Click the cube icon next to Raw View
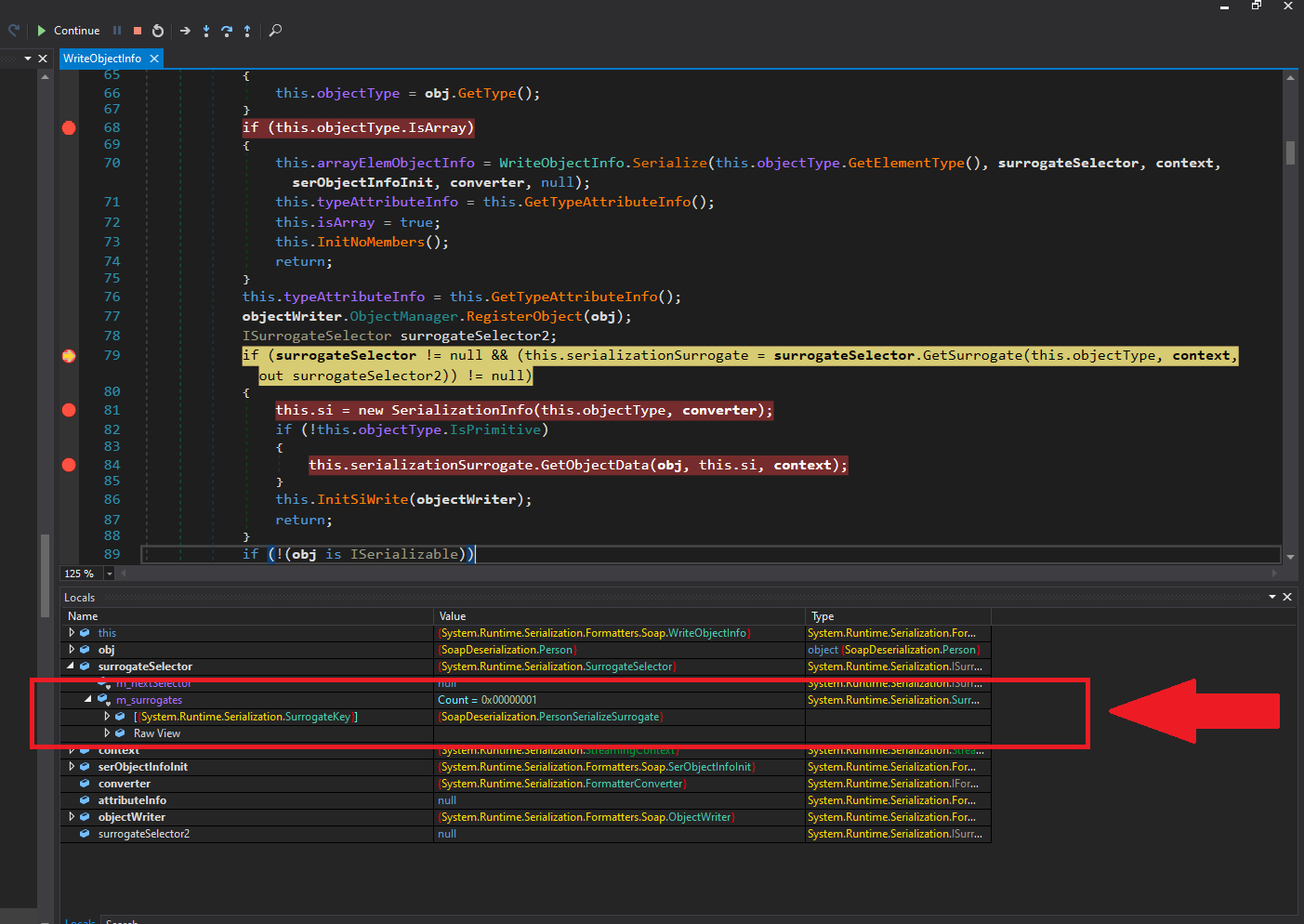Screen dimensions: 1304x924 pos(120,733)
